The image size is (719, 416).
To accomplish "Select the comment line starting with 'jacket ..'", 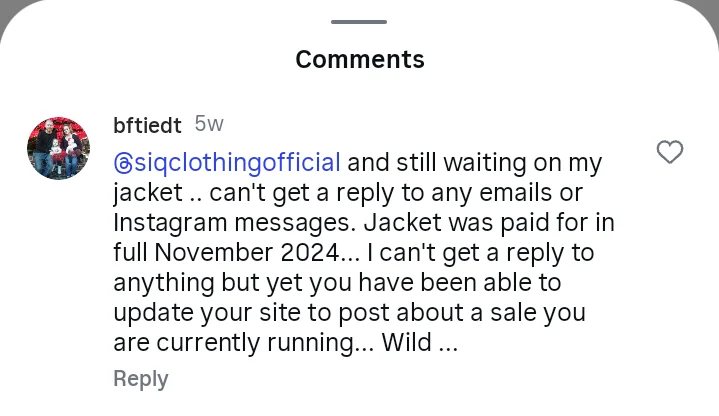I will (348, 193).
